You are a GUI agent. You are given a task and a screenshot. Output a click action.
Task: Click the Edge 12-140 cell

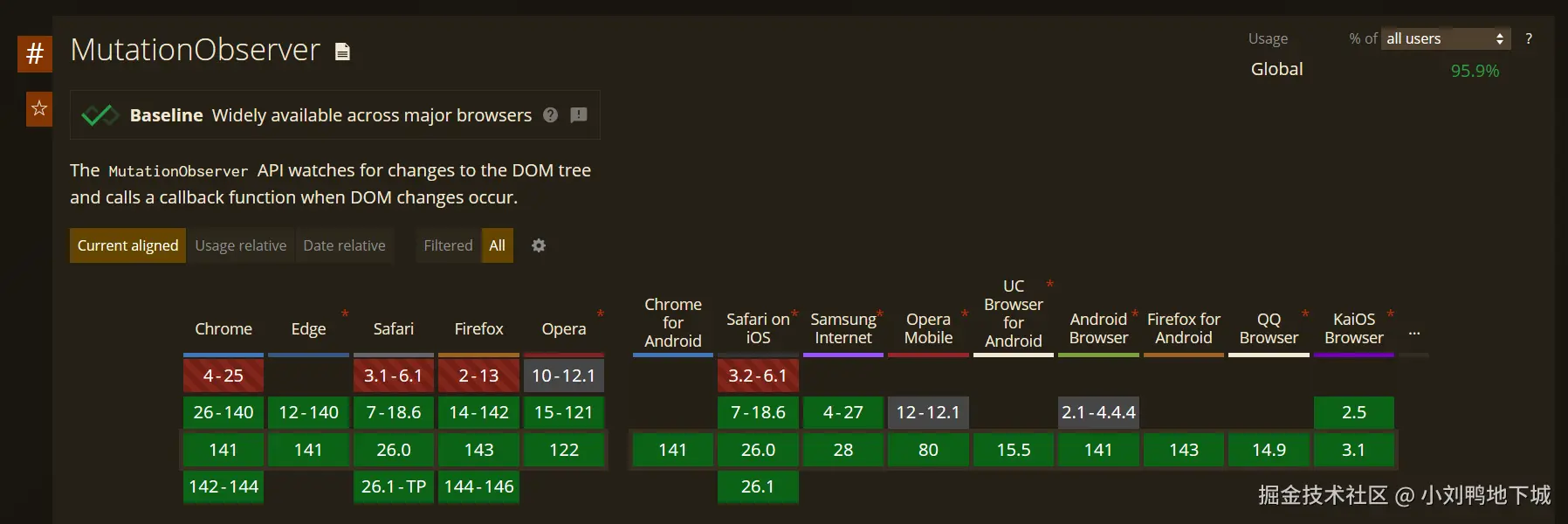[x=308, y=412]
